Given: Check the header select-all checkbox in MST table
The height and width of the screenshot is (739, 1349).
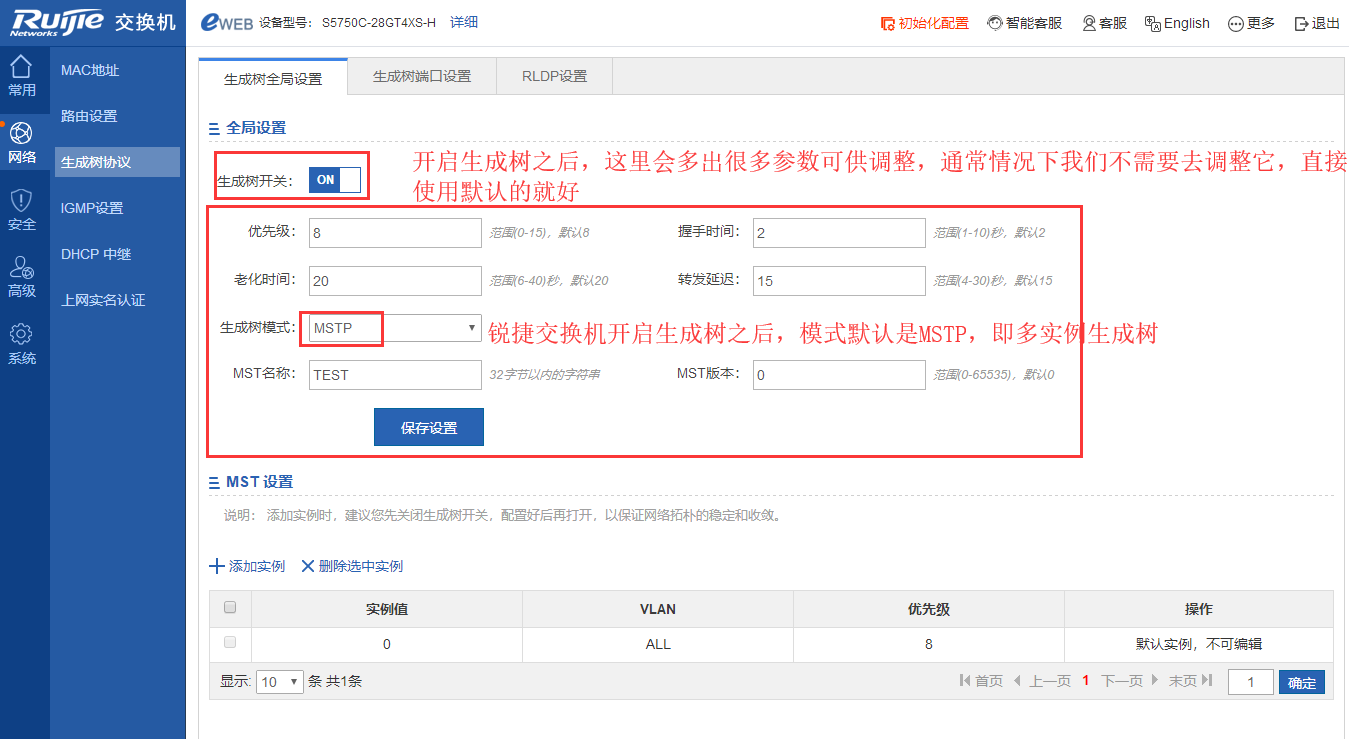Looking at the screenshot, I should coord(230,608).
